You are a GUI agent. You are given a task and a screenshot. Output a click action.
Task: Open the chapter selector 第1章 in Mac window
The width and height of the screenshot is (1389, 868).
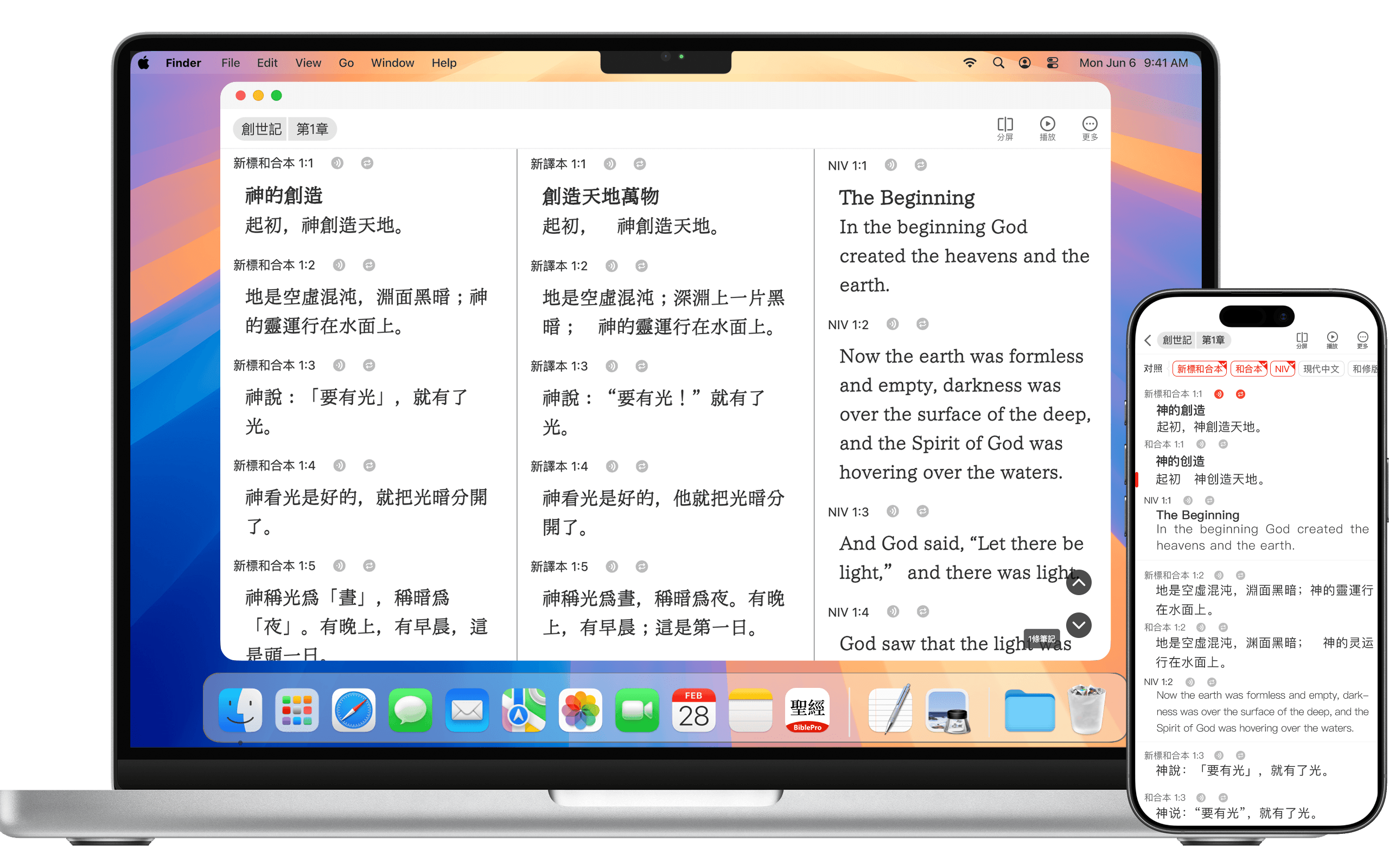(312, 129)
